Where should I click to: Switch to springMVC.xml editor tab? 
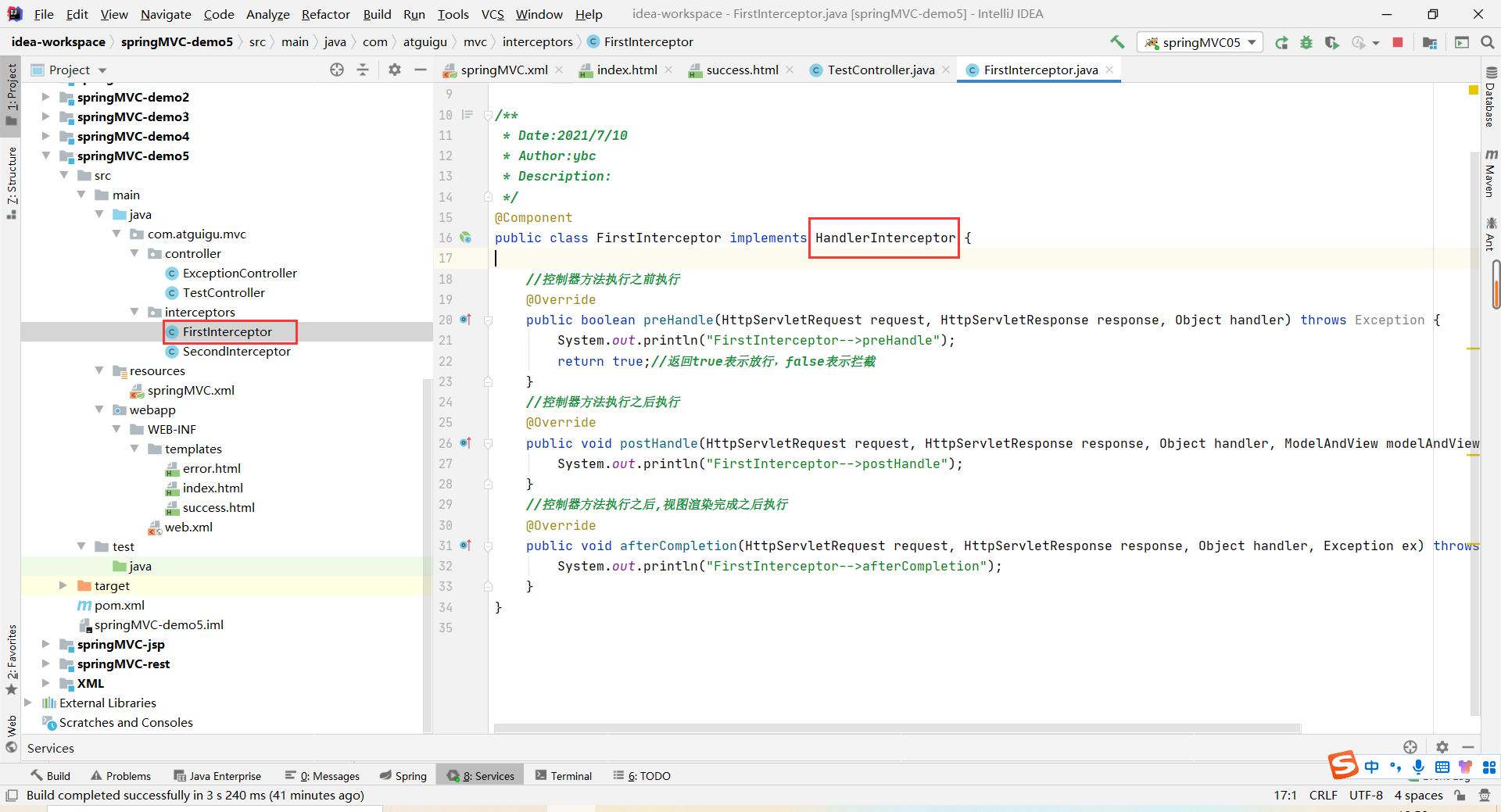click(504, 70)
